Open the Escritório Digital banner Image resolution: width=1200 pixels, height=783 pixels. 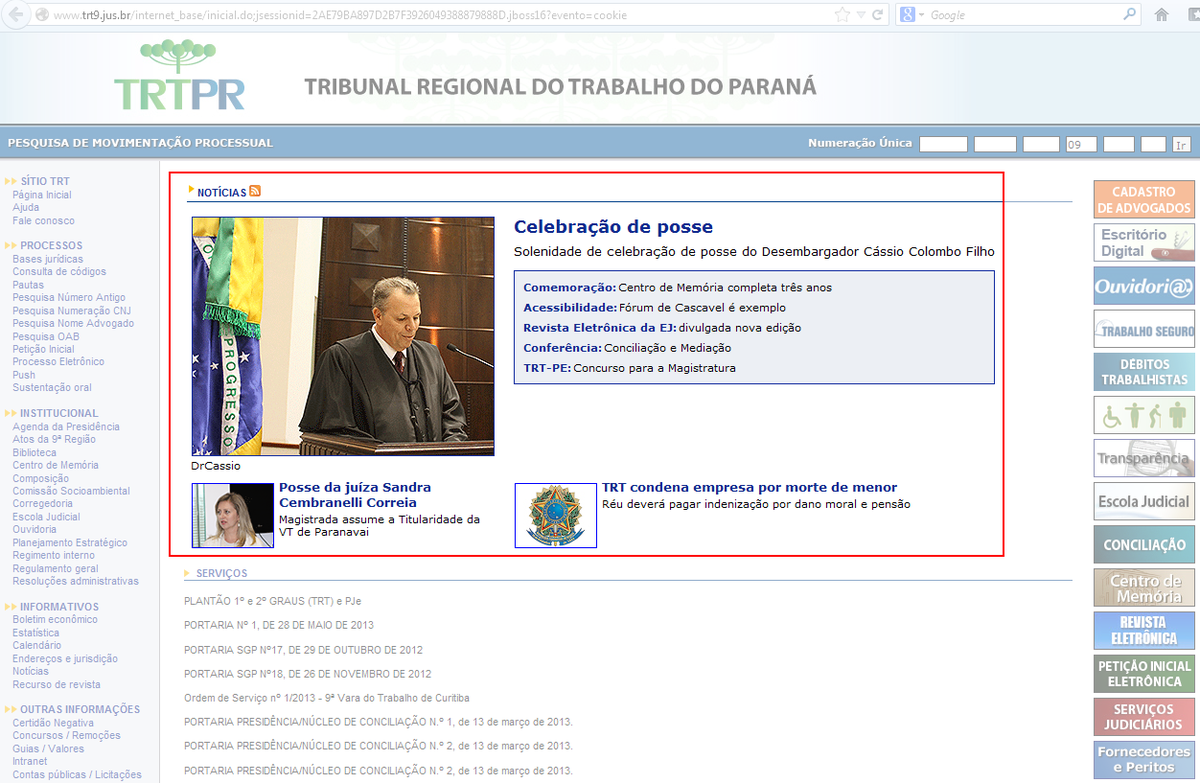[1143, 242]
